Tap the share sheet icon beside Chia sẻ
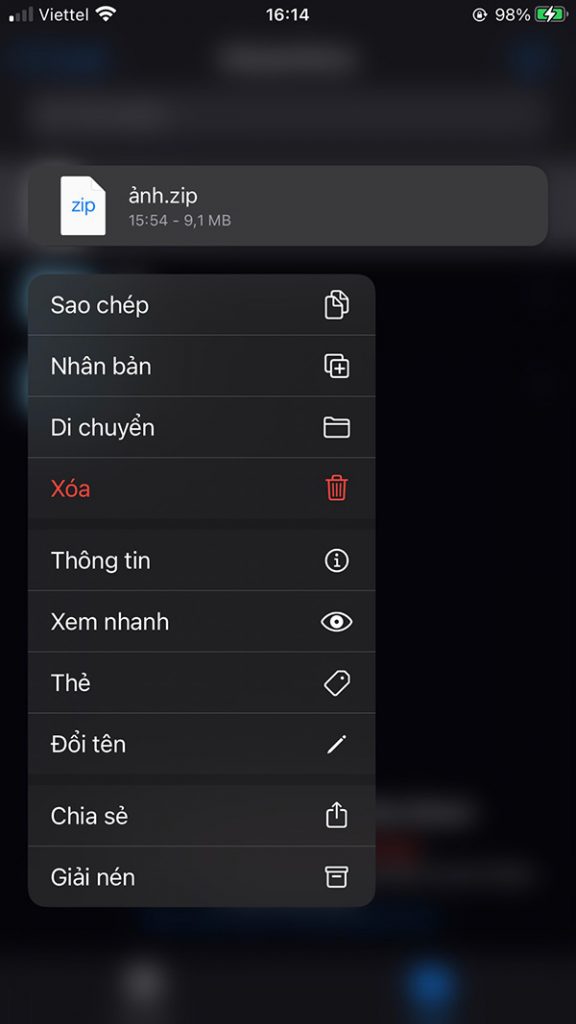This screenshot has width=576, height=1024. [337, 815]
